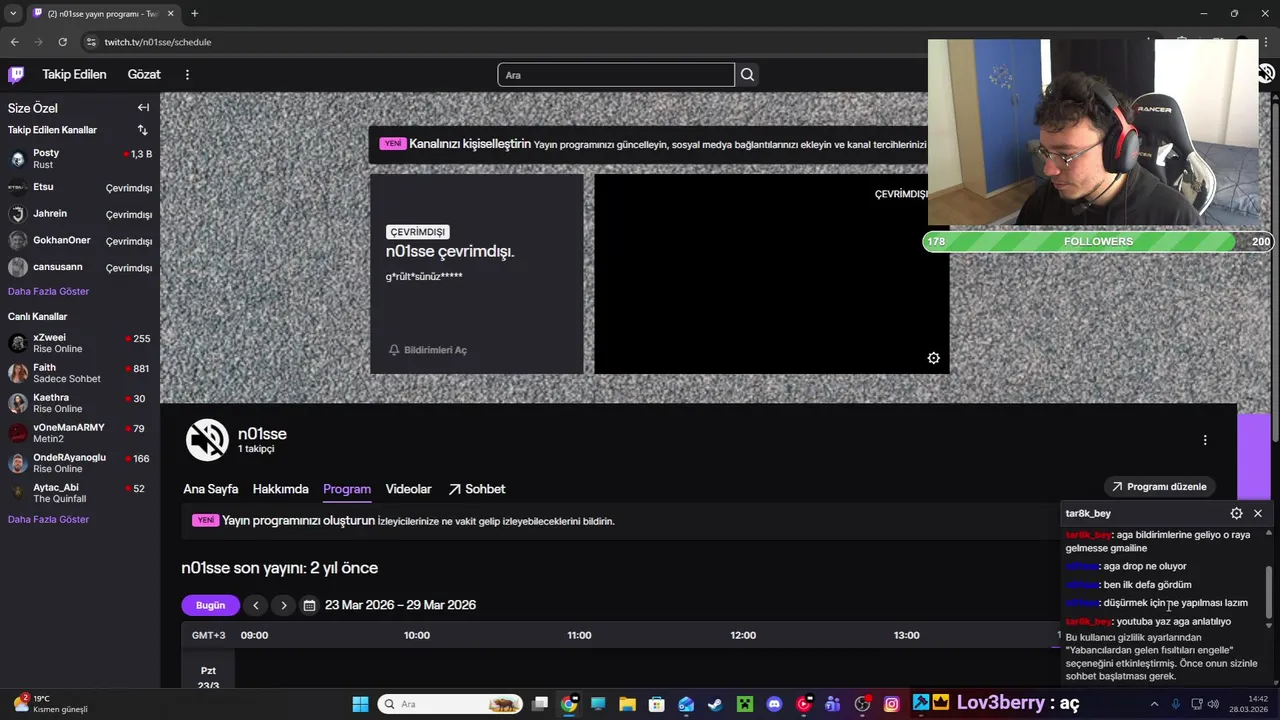Open Kaethra live channel

80,403
